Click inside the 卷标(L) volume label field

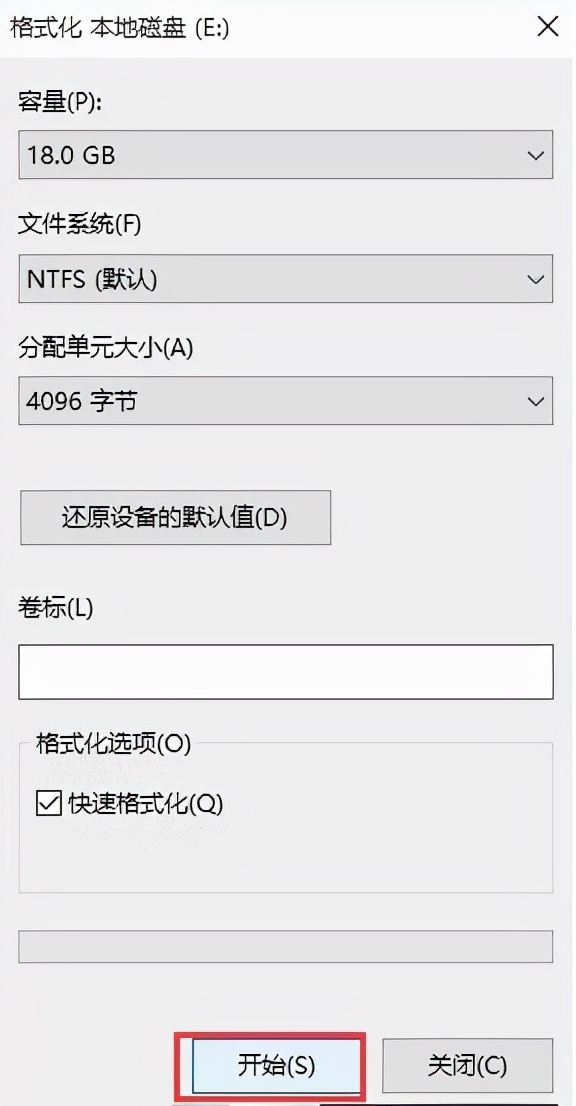286,671
